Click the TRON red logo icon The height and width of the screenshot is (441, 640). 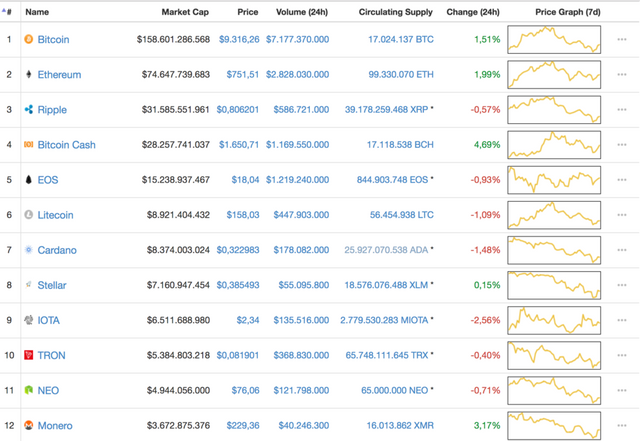[x=29, y=355]
